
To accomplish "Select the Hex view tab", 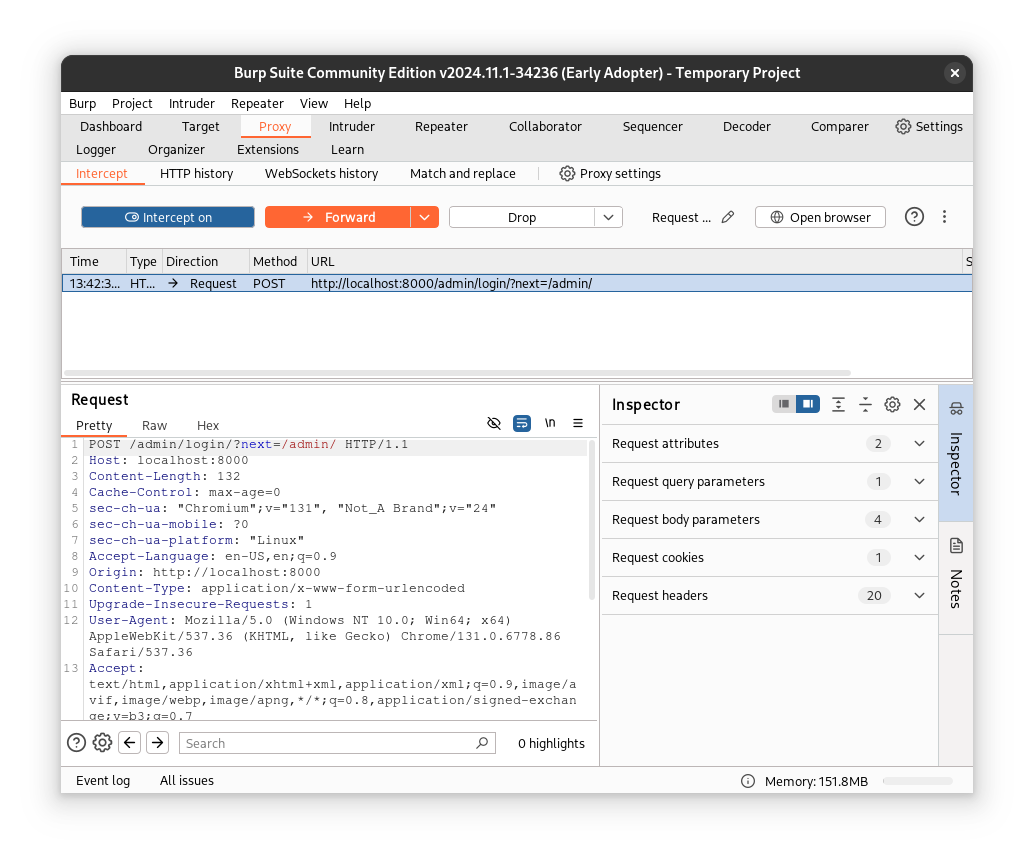I will [x=208, y=426].
